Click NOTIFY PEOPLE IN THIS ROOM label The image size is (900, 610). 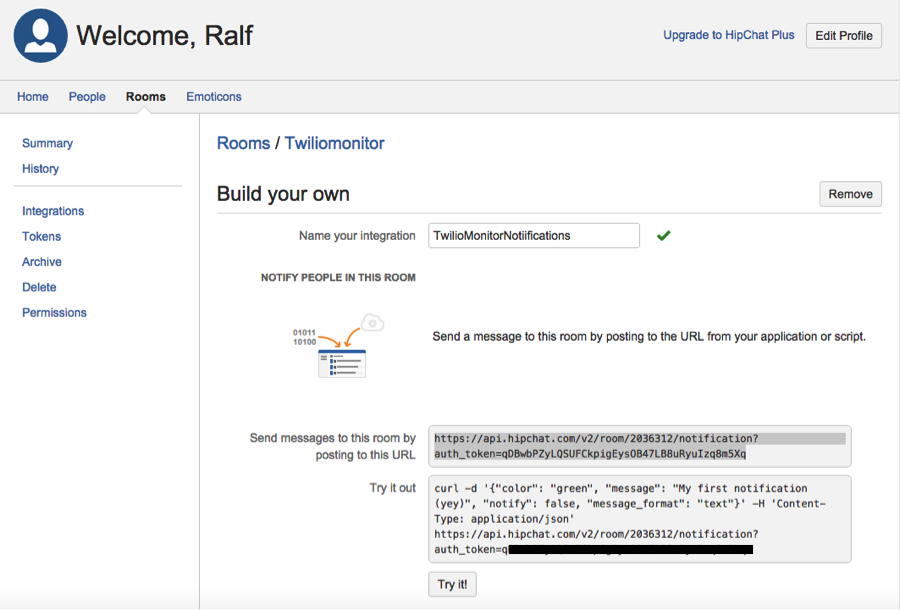[338, 277]
